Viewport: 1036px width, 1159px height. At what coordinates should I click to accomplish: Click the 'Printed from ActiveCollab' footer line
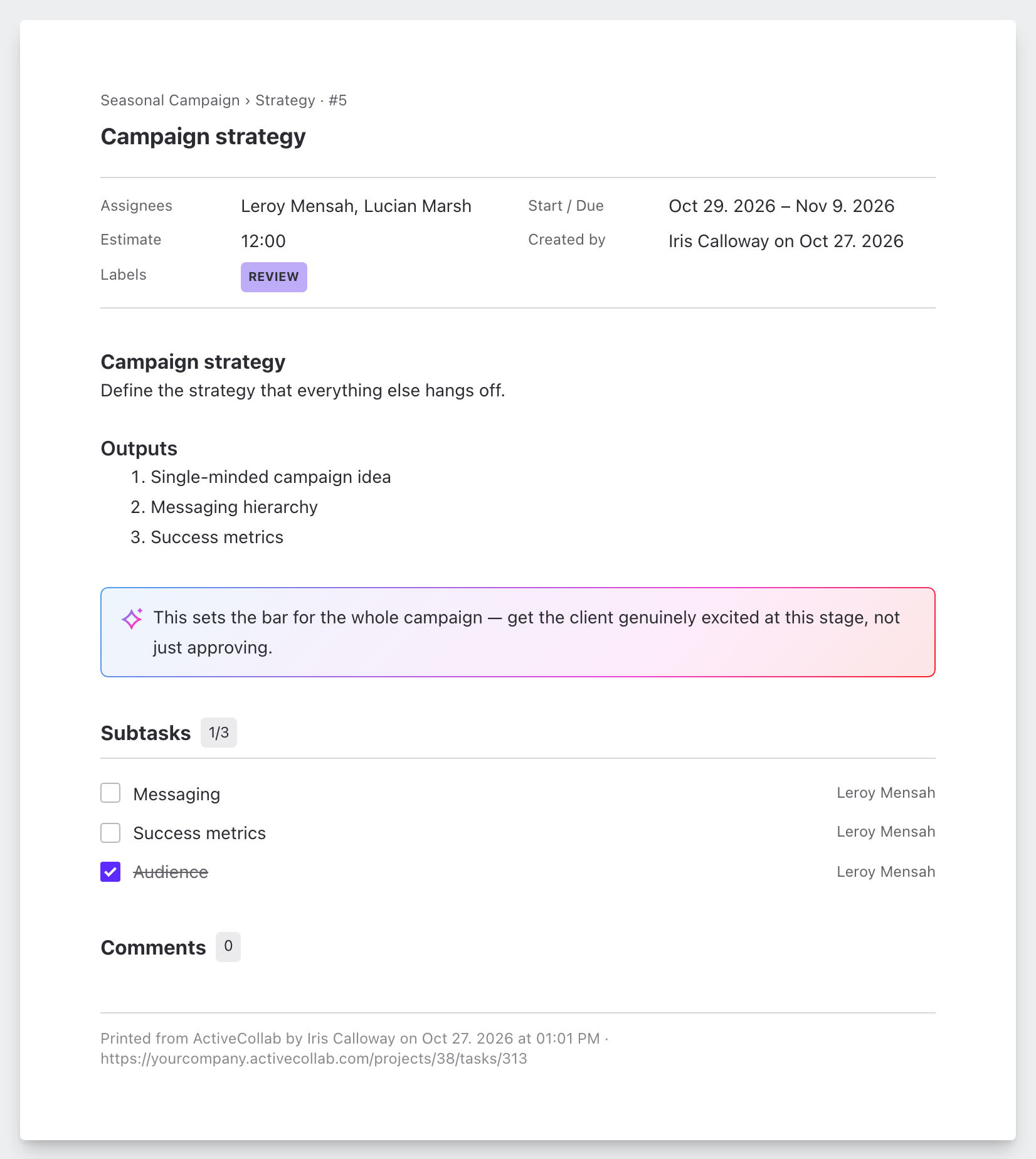click(x=355, y=1039)
